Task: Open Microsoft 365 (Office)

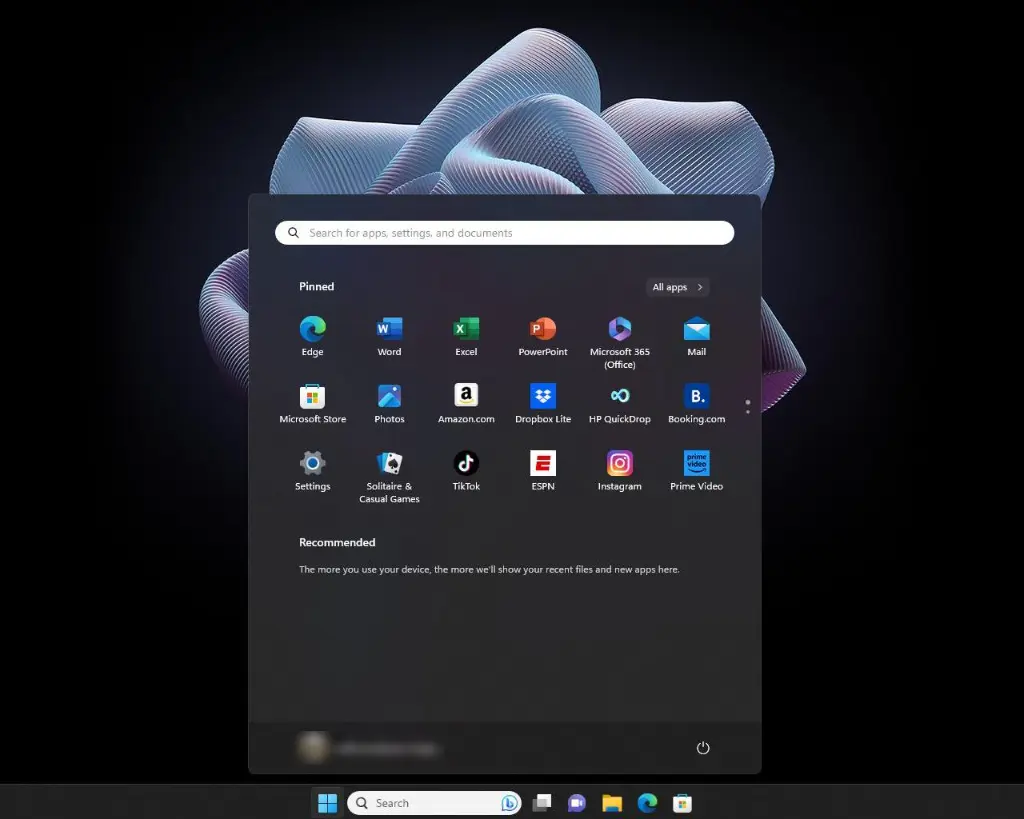Action: tap(619, 328)
